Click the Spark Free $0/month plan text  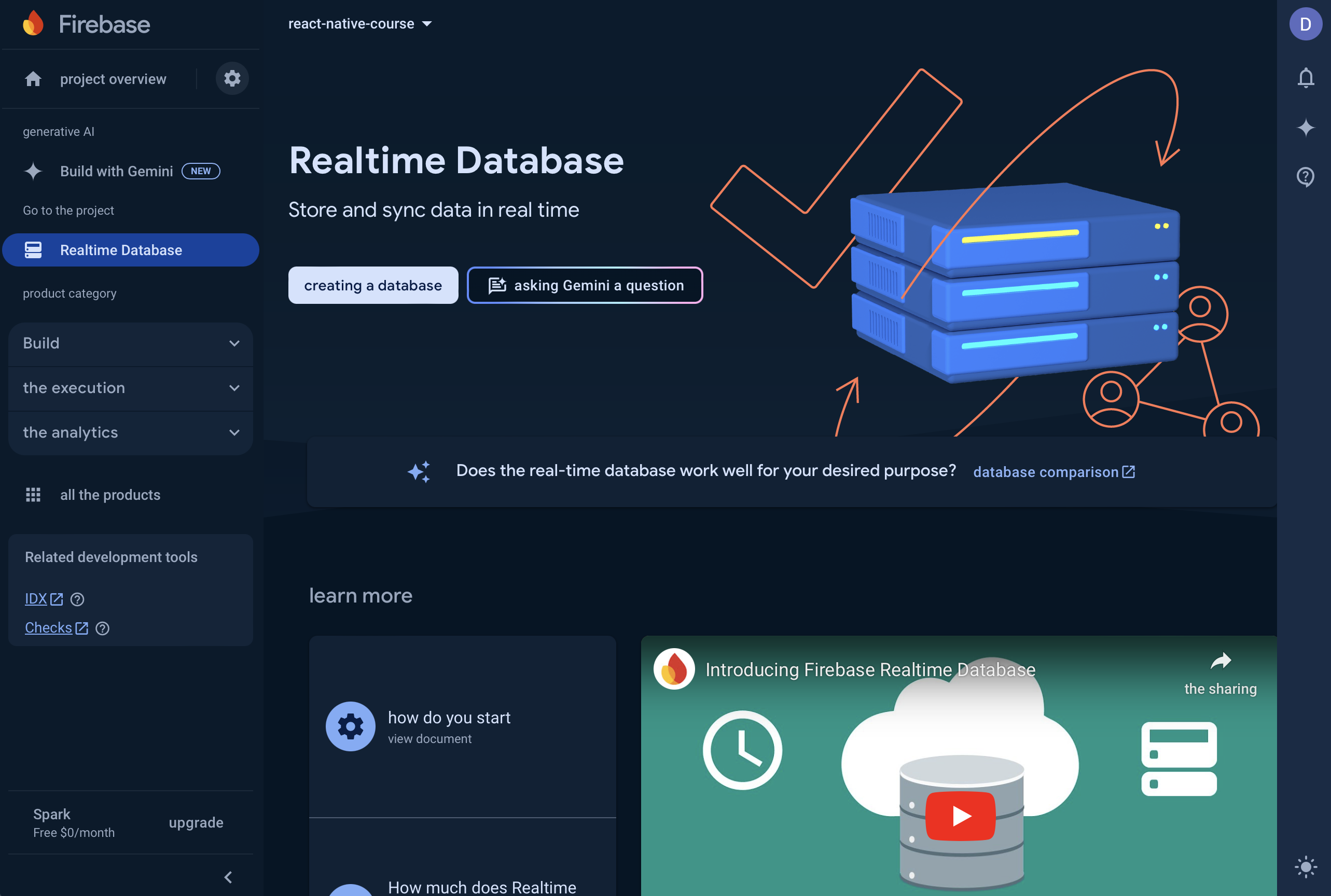tap(74, 822)
